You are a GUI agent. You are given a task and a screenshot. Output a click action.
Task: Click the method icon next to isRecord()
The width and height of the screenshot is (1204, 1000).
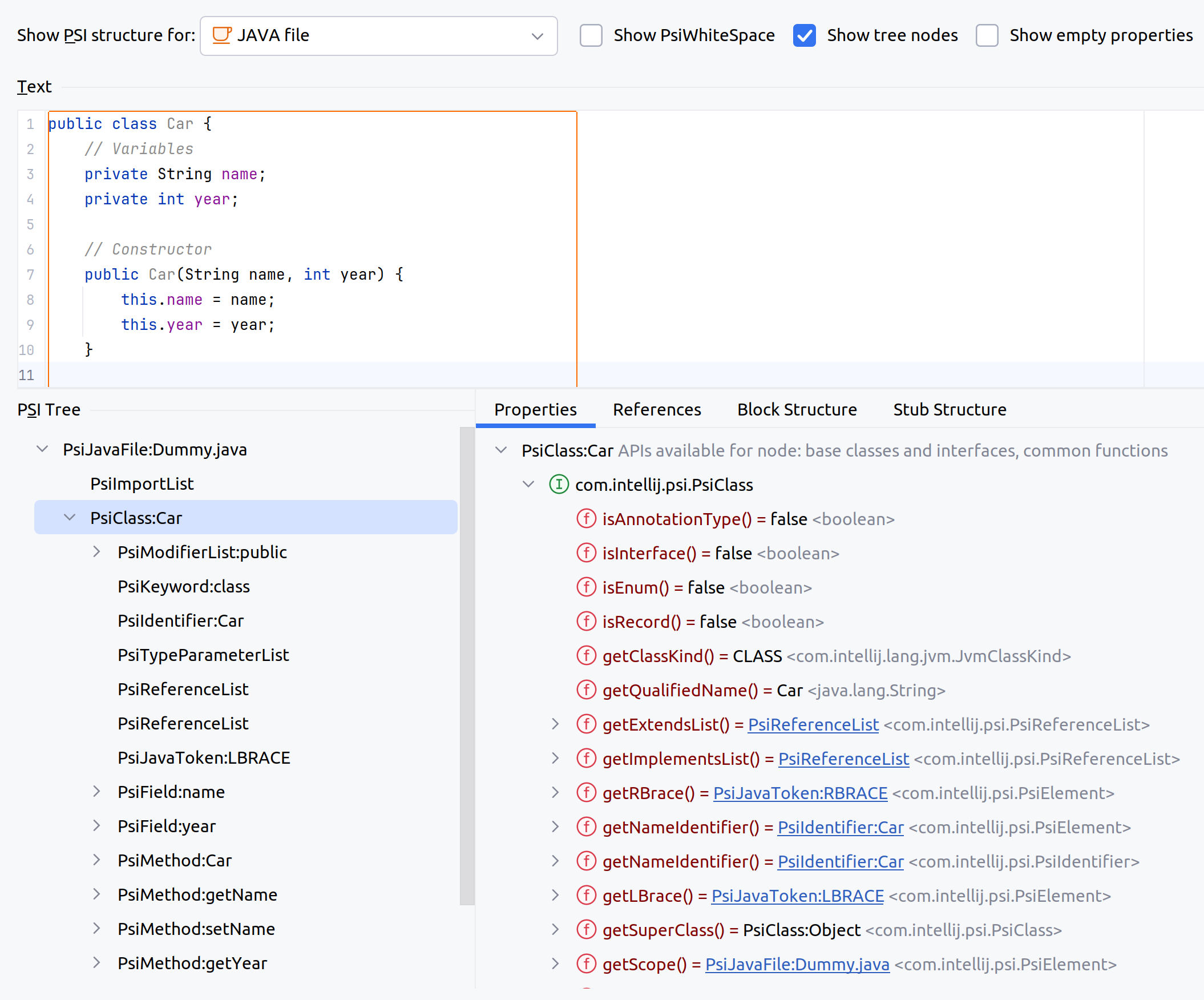pos(586,622)
